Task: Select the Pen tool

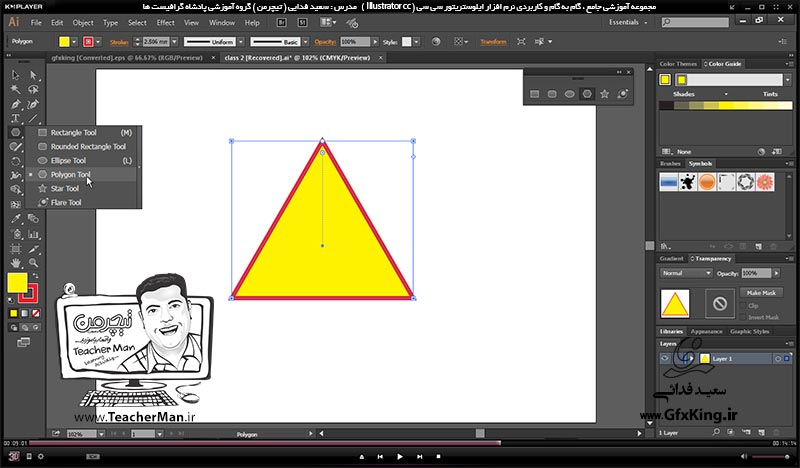Action: pos(15,104)
